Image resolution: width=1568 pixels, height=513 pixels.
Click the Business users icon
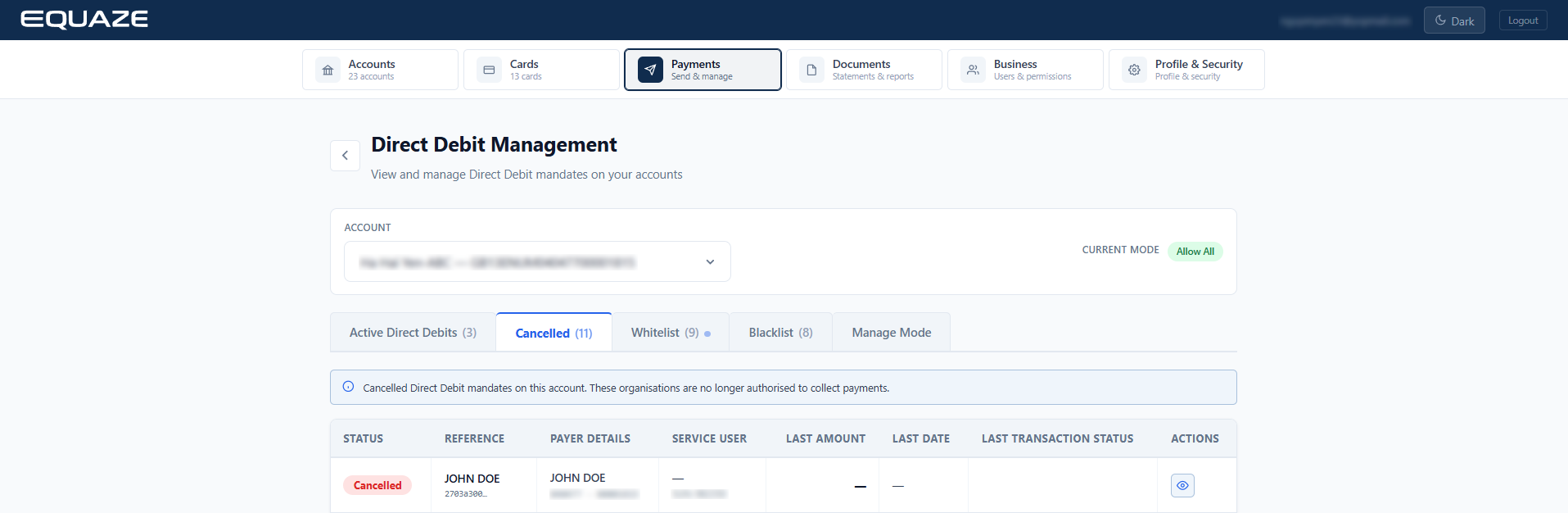coord(973,70)
